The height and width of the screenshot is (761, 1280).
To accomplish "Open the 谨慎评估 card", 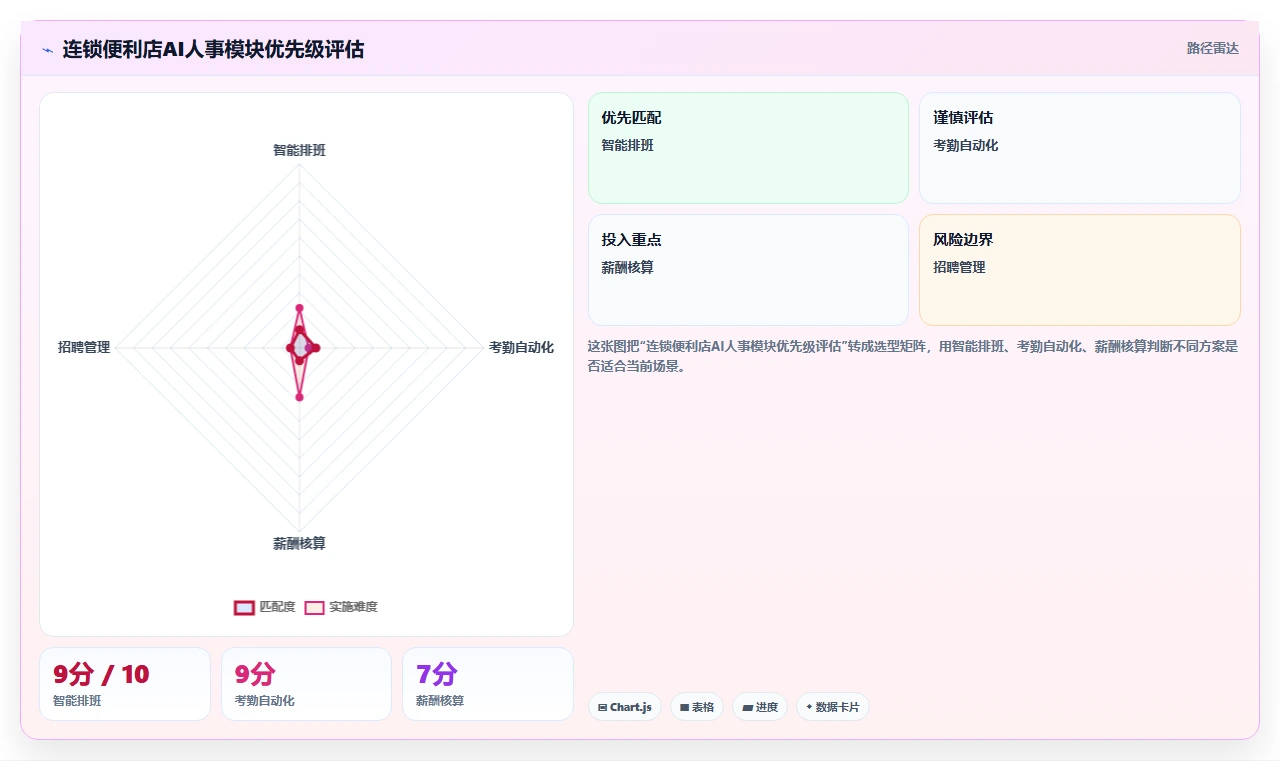I will [1080, 148].
